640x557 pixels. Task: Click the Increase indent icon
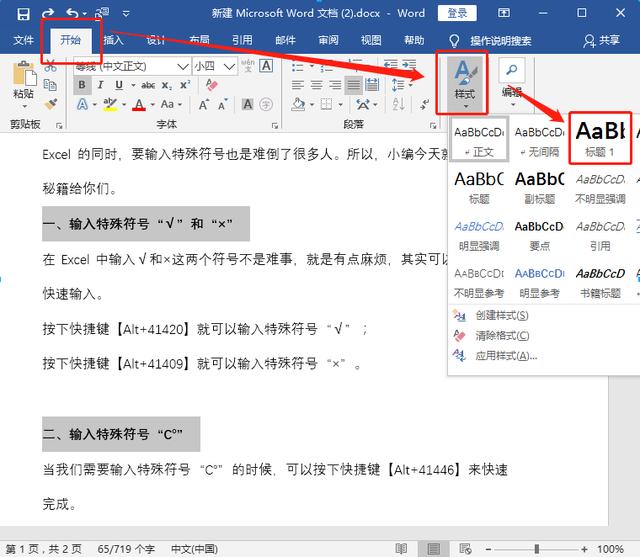coord(409,64)
